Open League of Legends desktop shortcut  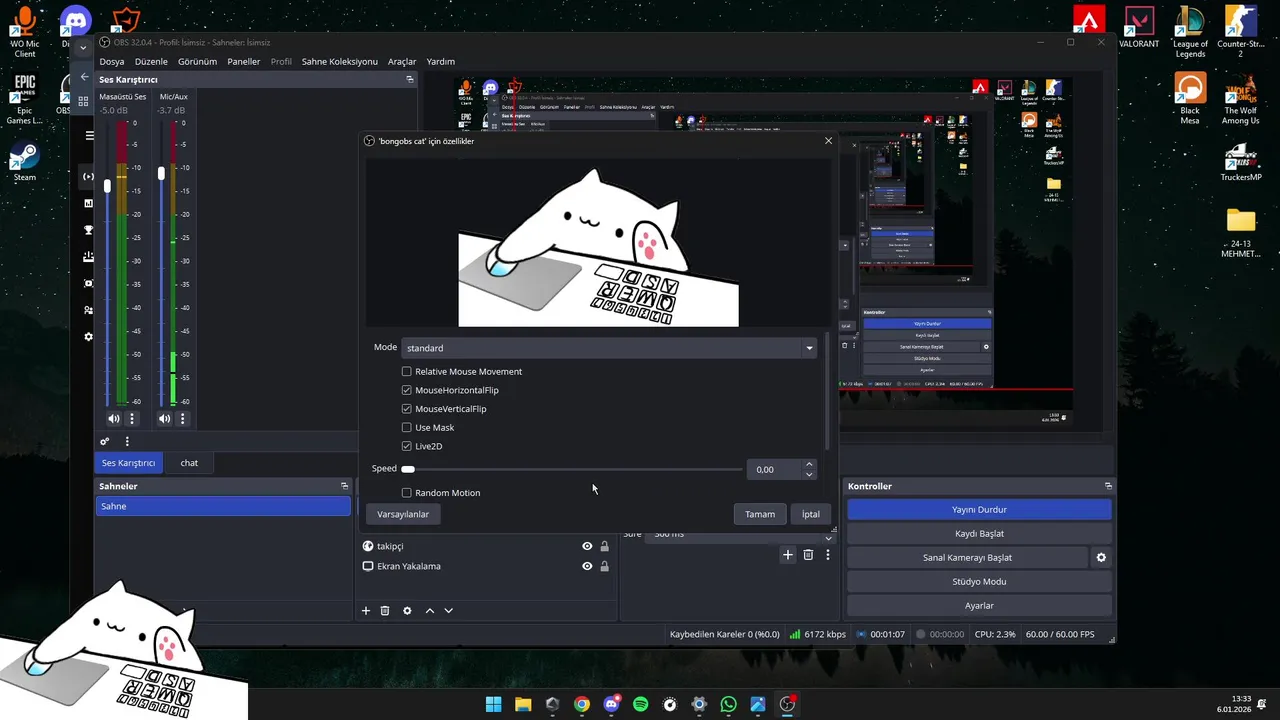click(1190, 32)
